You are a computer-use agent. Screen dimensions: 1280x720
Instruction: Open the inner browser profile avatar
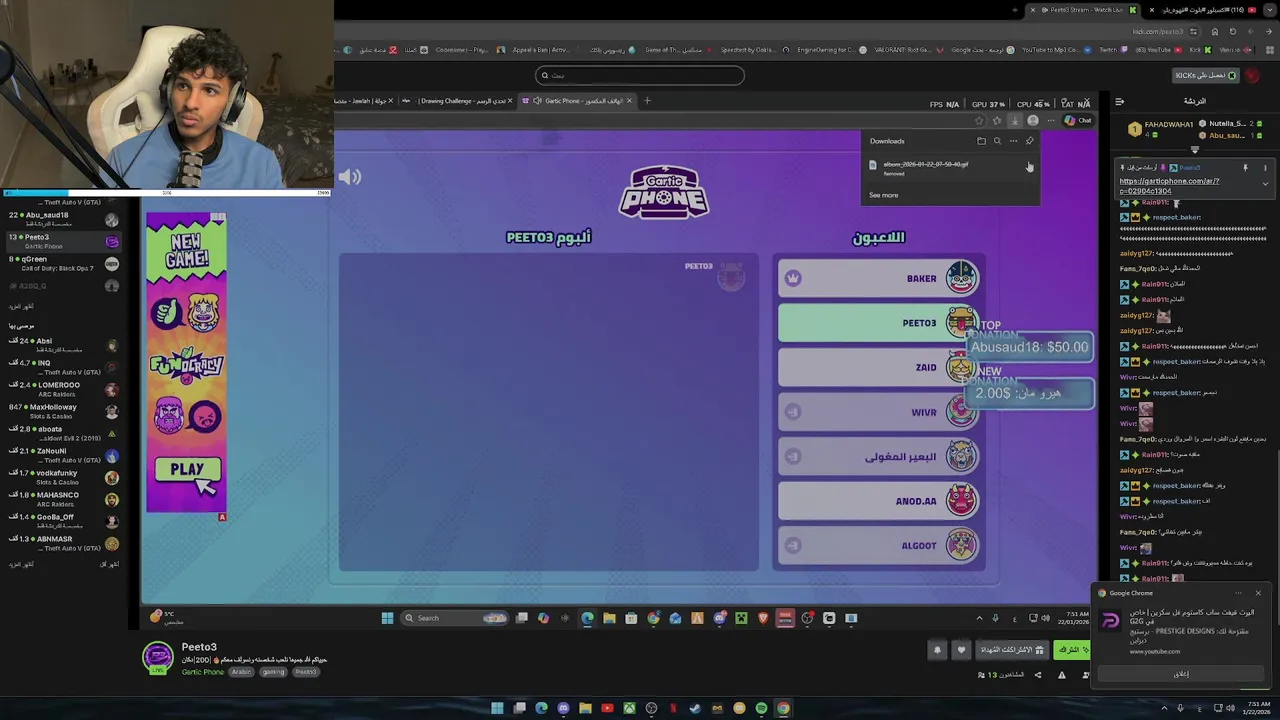pyautogui.click(x=1033, y=121)
